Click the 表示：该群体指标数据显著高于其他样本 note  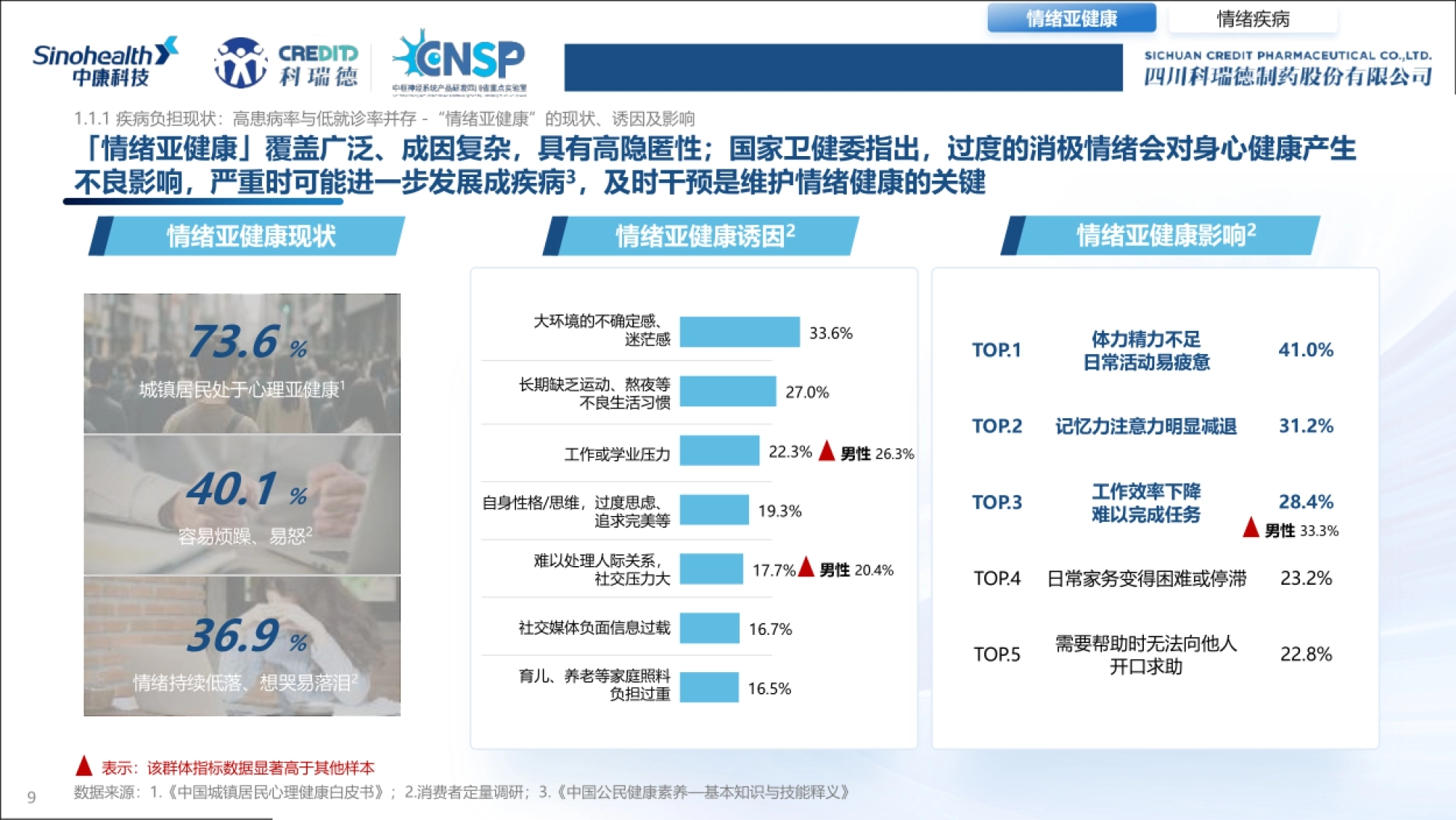click(237, 767)
